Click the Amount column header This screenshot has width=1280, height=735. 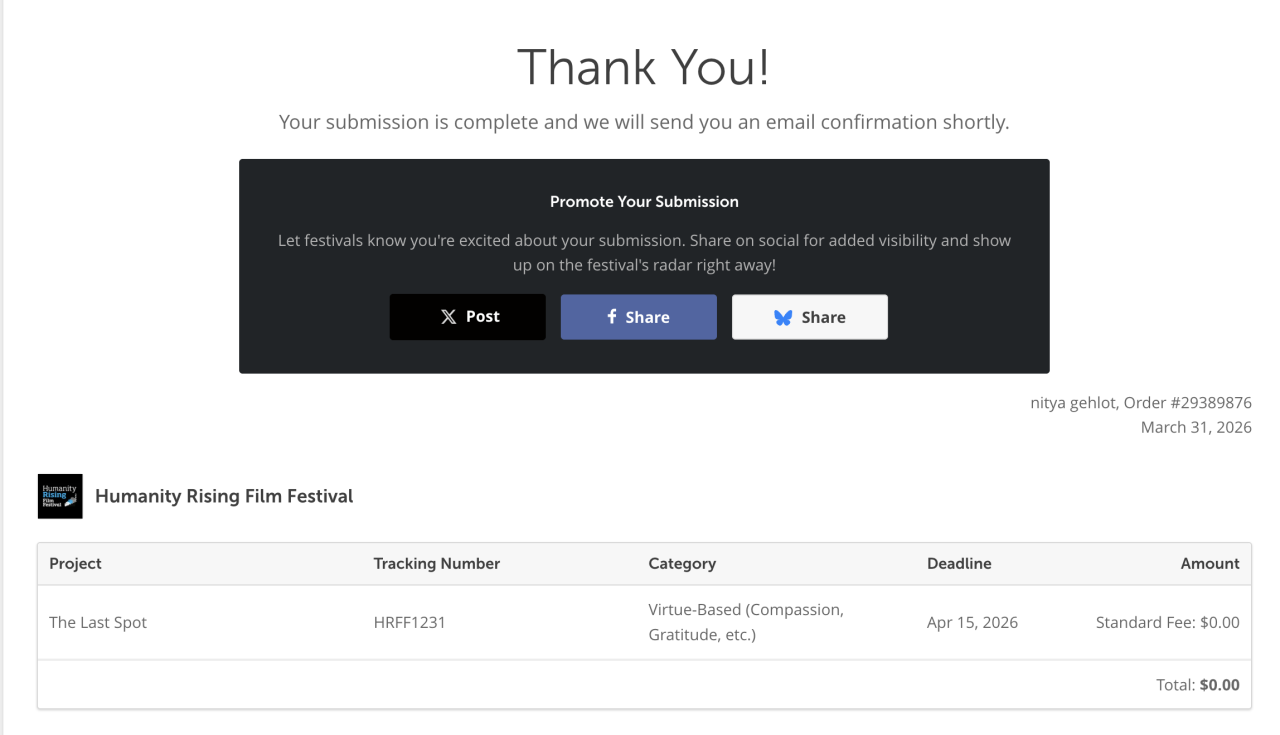(1210, 564)
